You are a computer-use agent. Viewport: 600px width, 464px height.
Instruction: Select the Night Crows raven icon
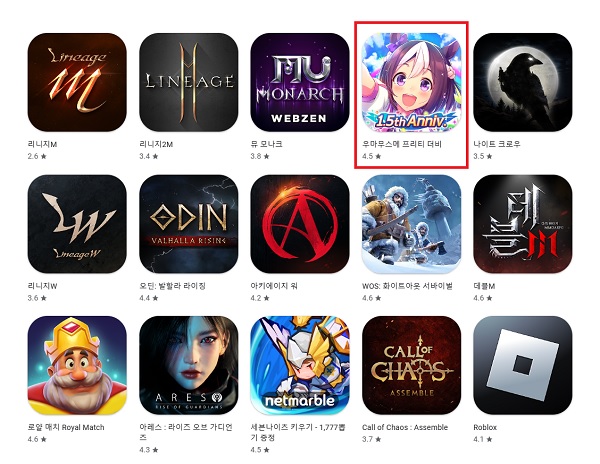pyautogui.click(x=523, y=82)
